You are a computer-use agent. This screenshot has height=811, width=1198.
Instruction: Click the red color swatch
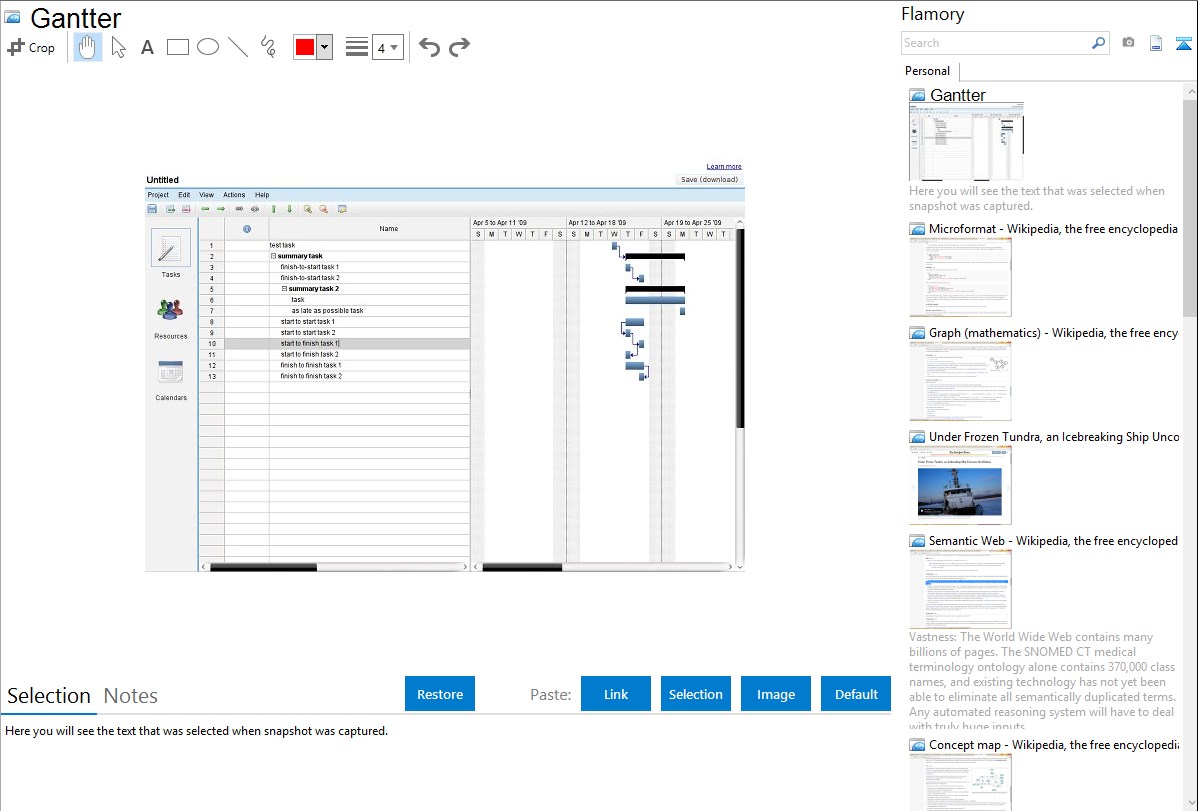point(305,47)
